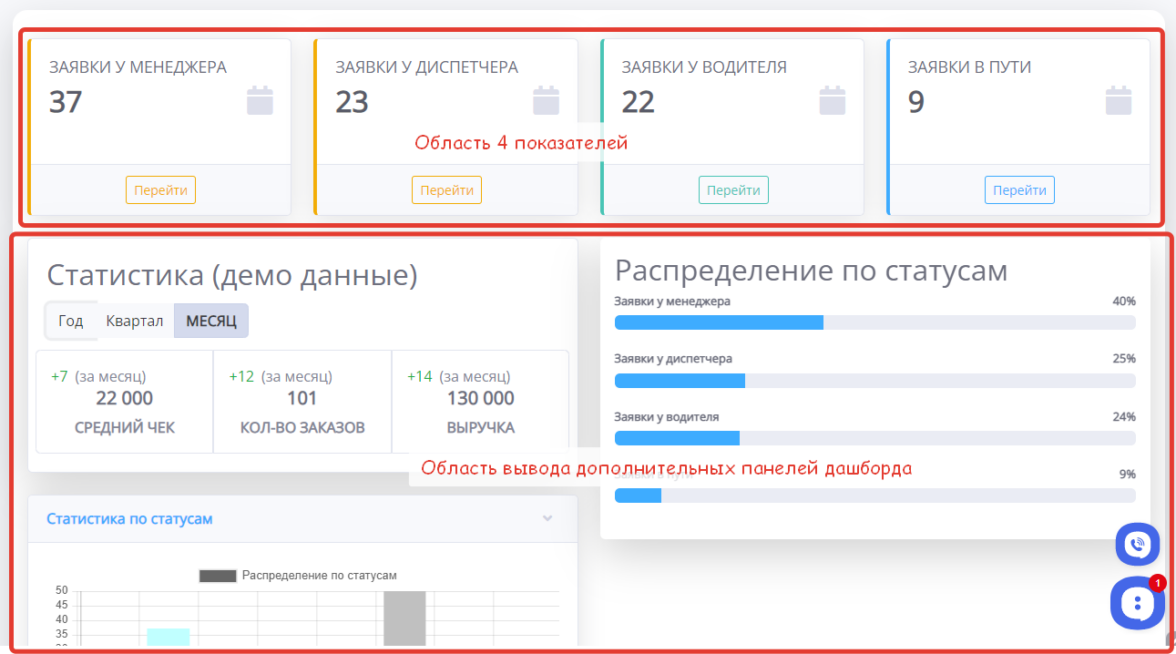Open the Viber phone contact icon
Screen dimensions: 1176x654
click(1137, 544)
